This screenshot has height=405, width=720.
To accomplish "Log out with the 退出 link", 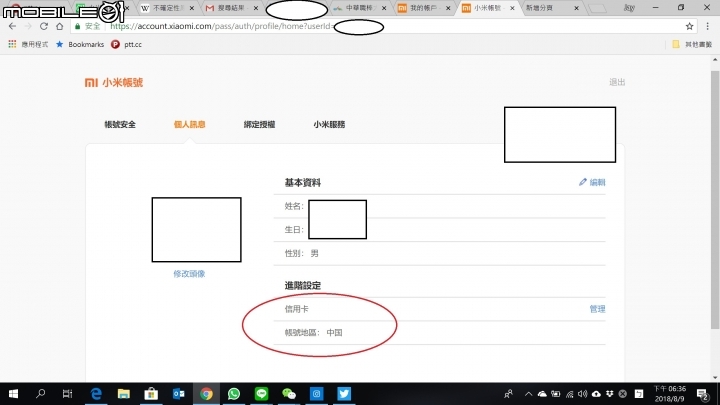I will 617,82.
